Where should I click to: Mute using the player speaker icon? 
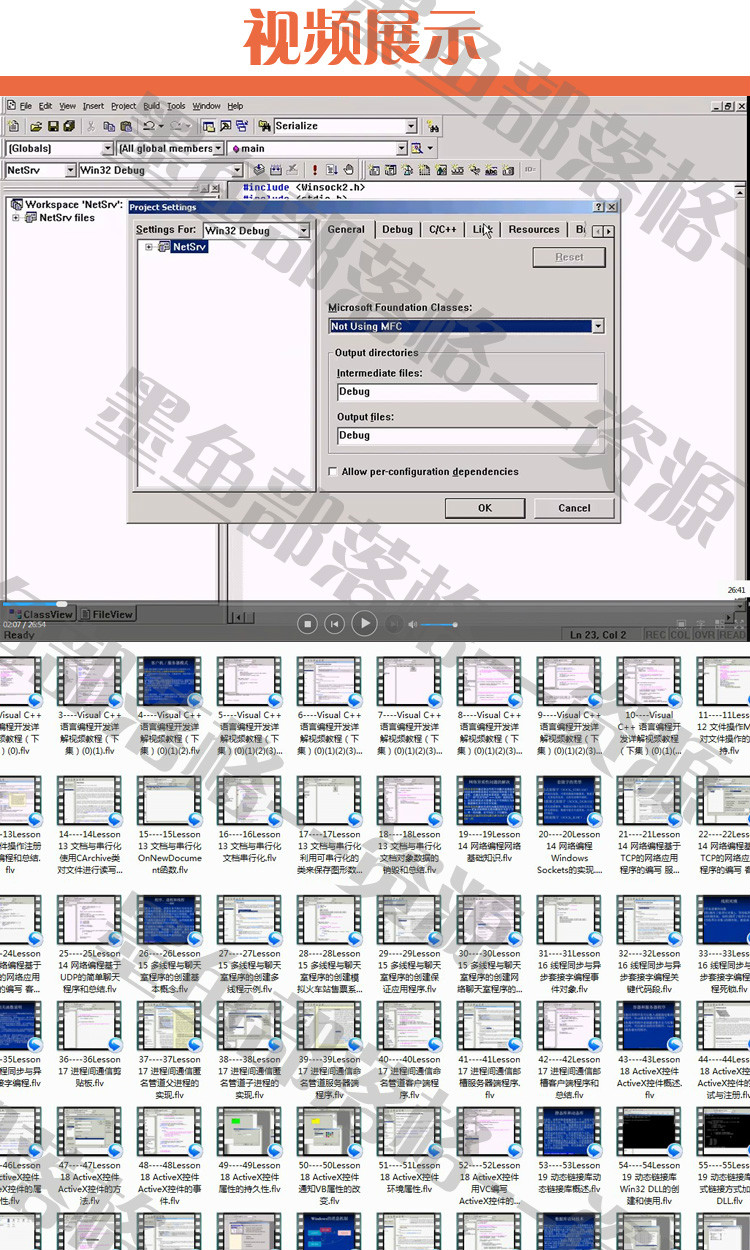[412, 624]
